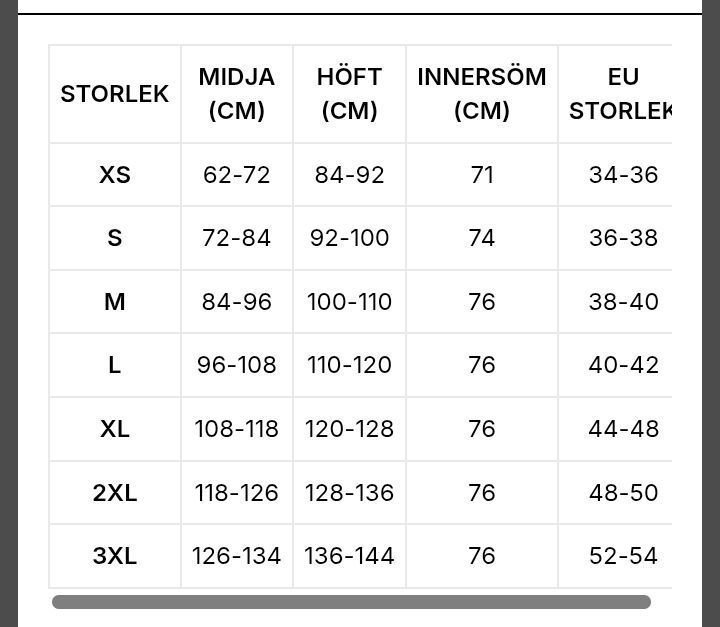Click the EU size 38-40 cell
This screenshot has height=627, width=720.
623,302
